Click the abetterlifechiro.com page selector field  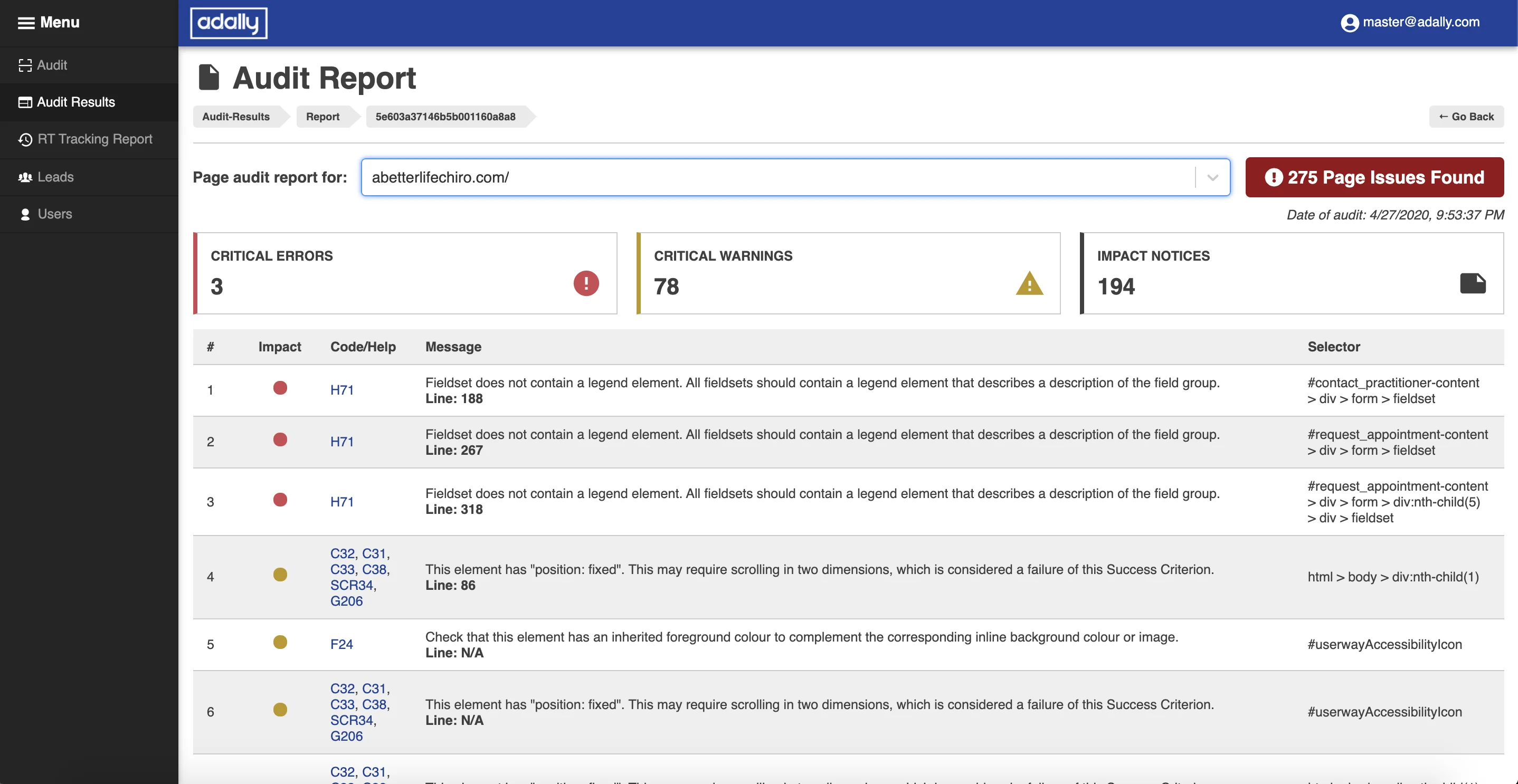coord(778,177)
